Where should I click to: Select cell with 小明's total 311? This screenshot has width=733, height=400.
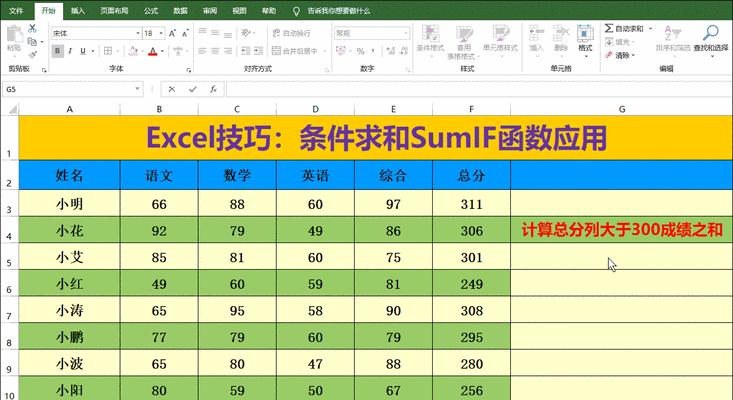tap(471, 203)
